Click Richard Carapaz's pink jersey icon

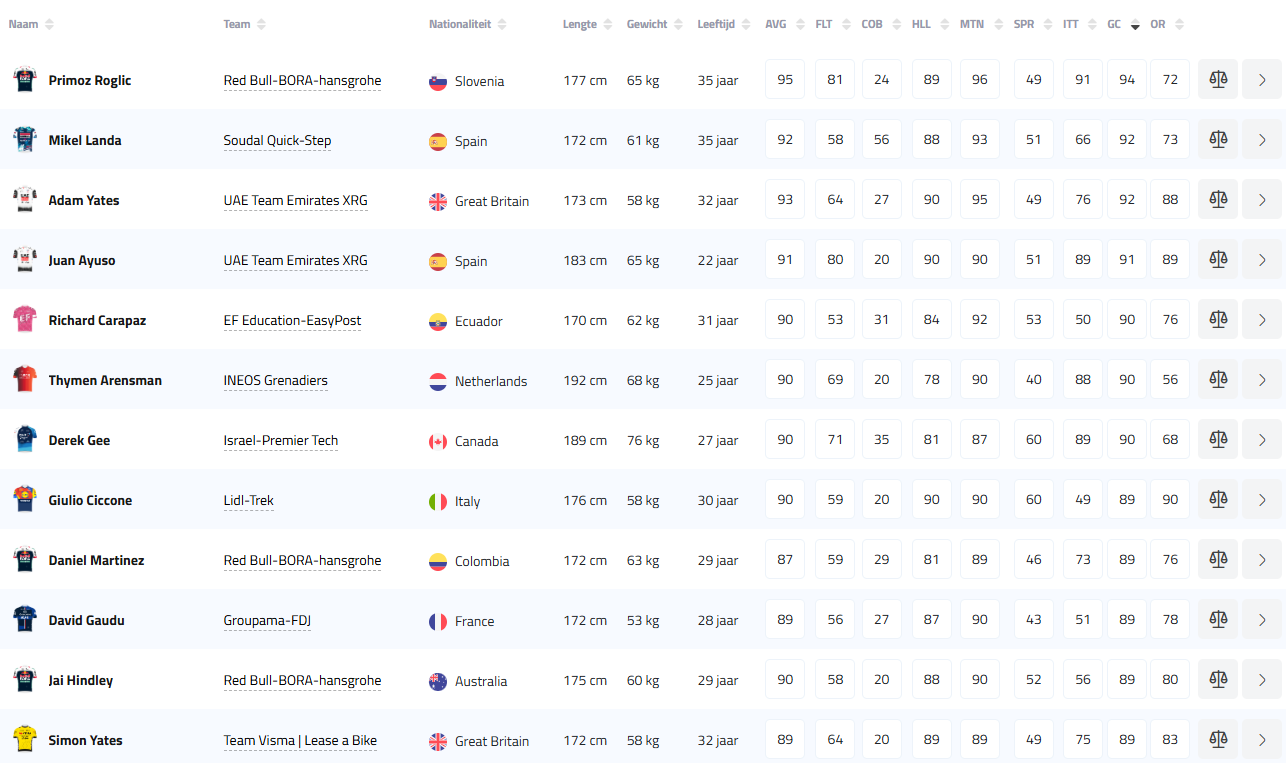point(24,320)
